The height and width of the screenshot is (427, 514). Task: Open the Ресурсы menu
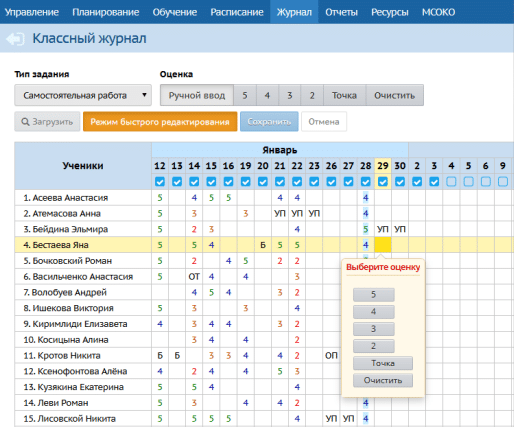390,12
